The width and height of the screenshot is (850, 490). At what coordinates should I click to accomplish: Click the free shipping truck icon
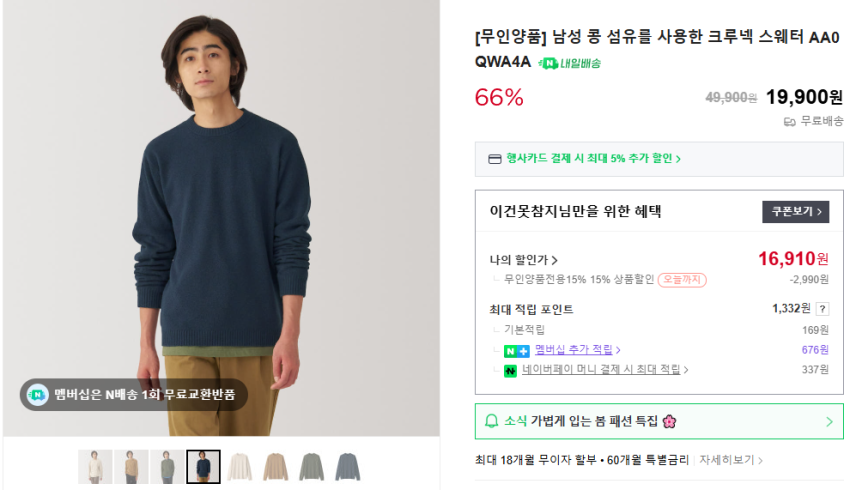[790, 121]
